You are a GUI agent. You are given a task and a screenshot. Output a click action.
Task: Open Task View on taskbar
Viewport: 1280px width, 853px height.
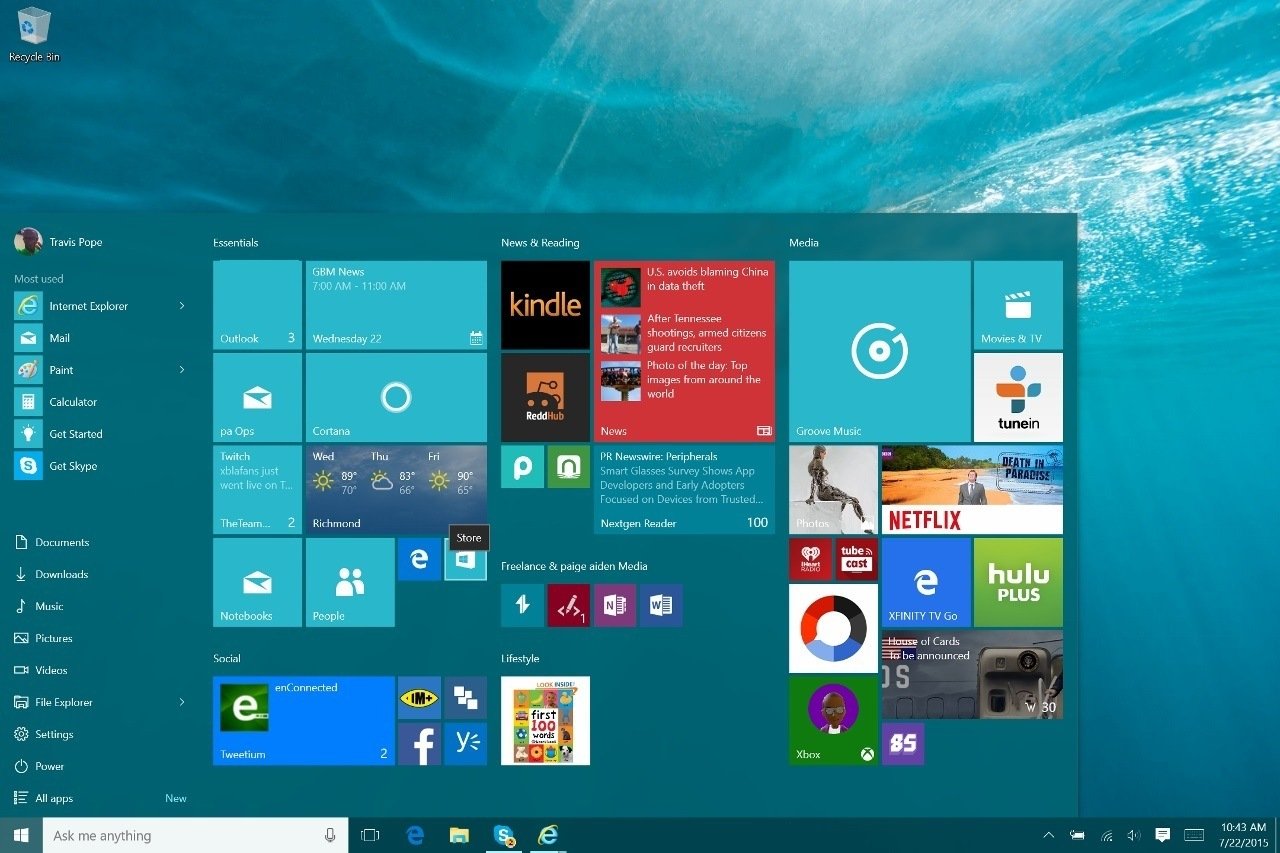point(370,835)
